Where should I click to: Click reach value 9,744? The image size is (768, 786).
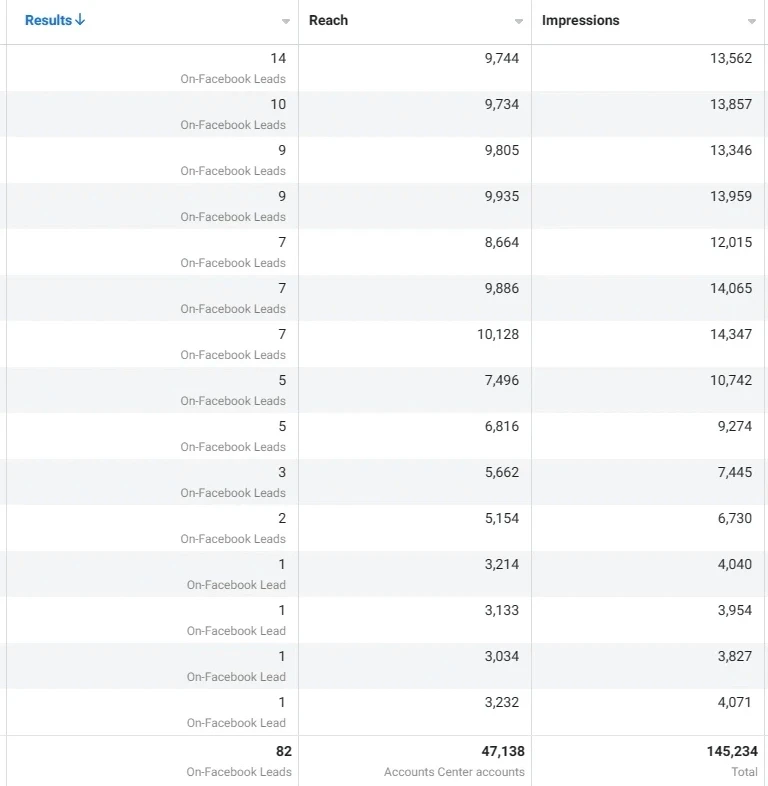502,59
